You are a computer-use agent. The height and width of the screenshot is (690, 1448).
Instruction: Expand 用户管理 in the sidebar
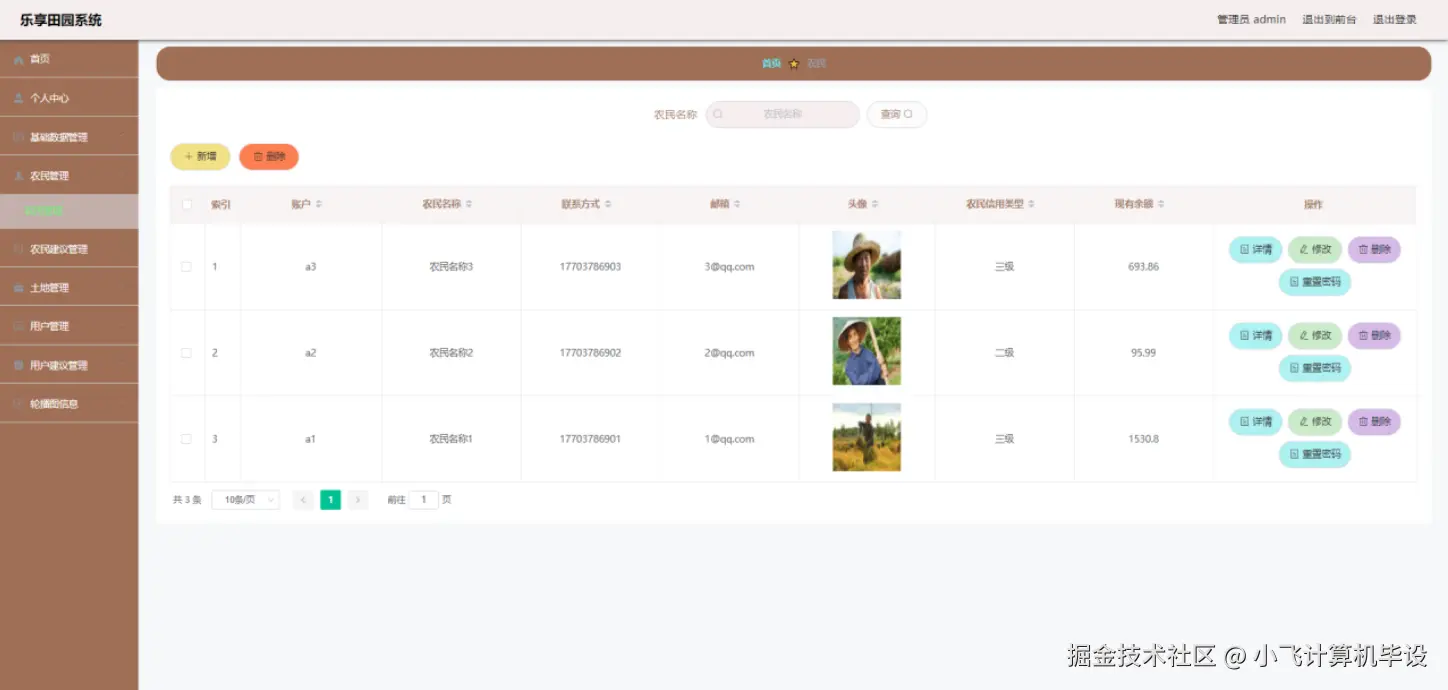pos(69,326)
